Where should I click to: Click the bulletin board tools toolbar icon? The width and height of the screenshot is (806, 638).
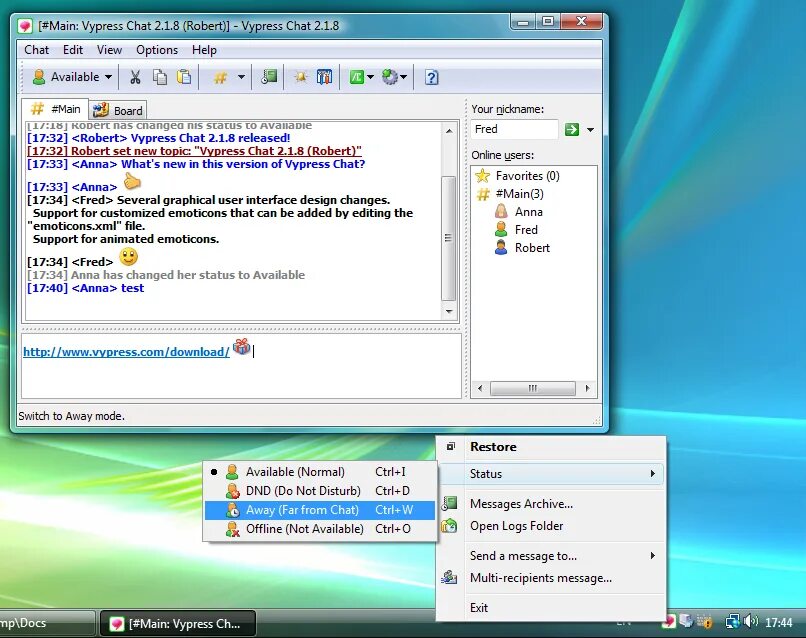click(324, 77)
